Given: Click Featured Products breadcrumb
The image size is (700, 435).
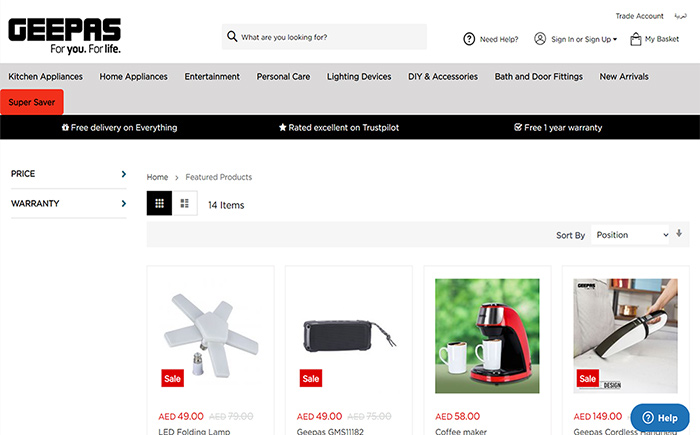Looking at the screenshot, I should point(219,177).
